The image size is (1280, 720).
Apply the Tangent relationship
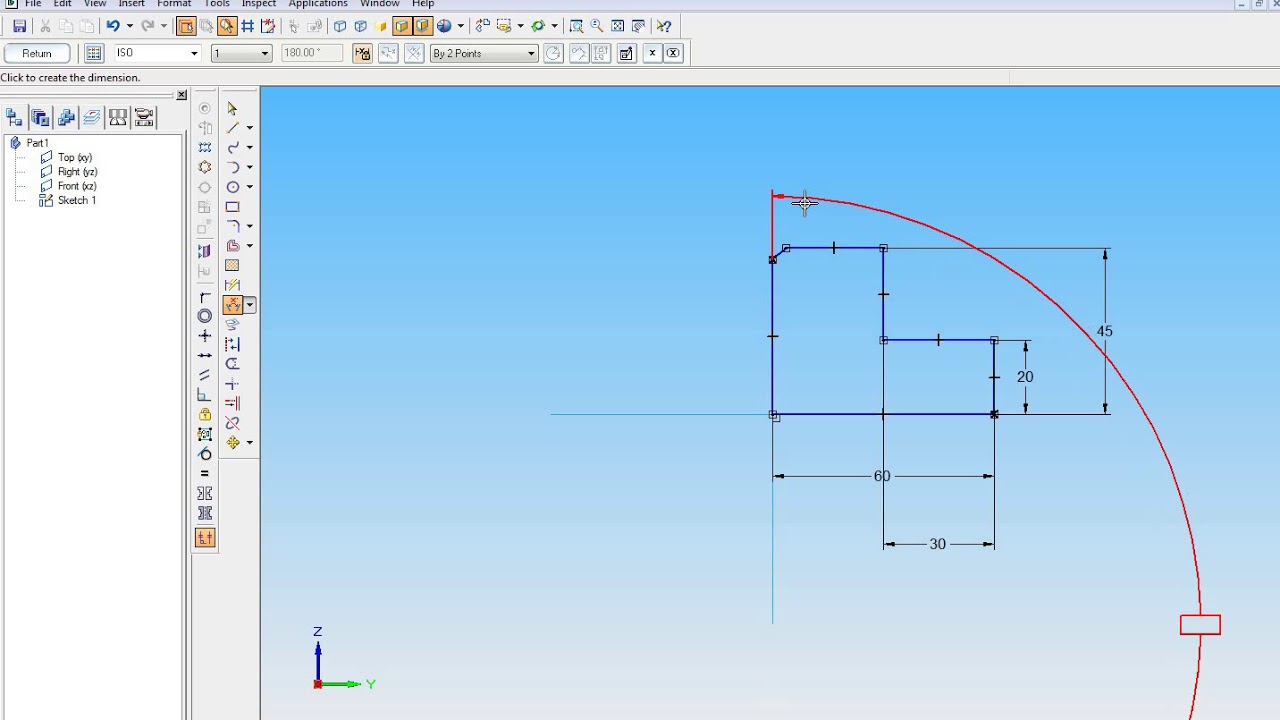(205, 454)
